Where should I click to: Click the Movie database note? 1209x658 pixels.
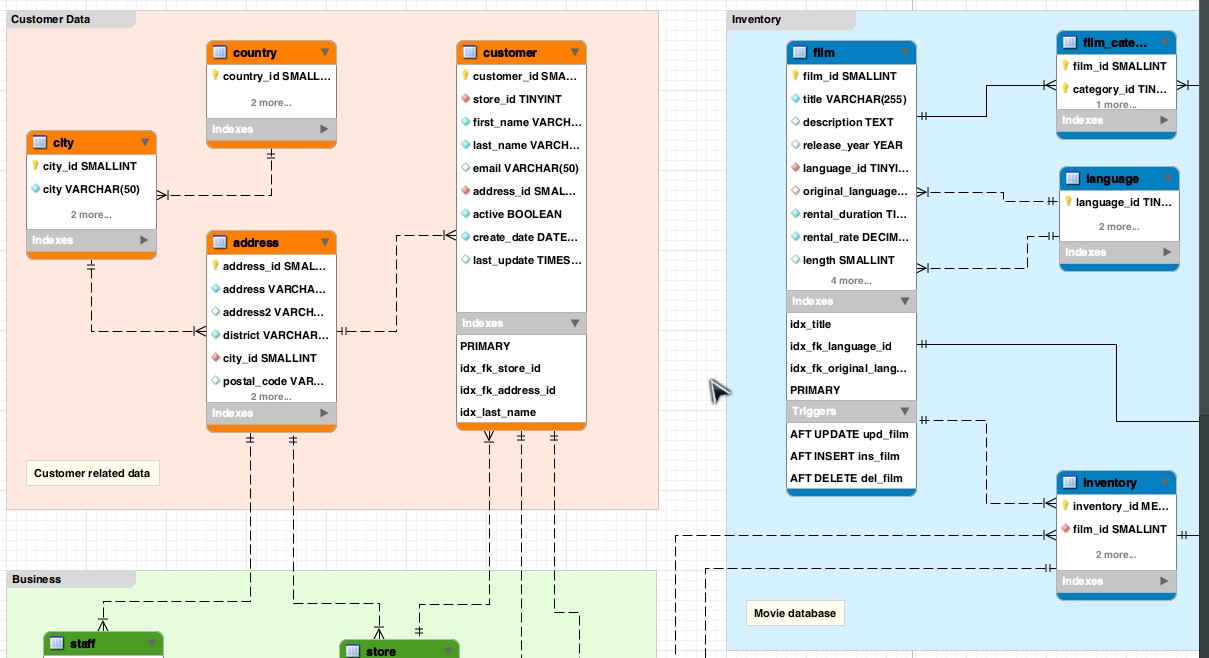click(795, 613)
